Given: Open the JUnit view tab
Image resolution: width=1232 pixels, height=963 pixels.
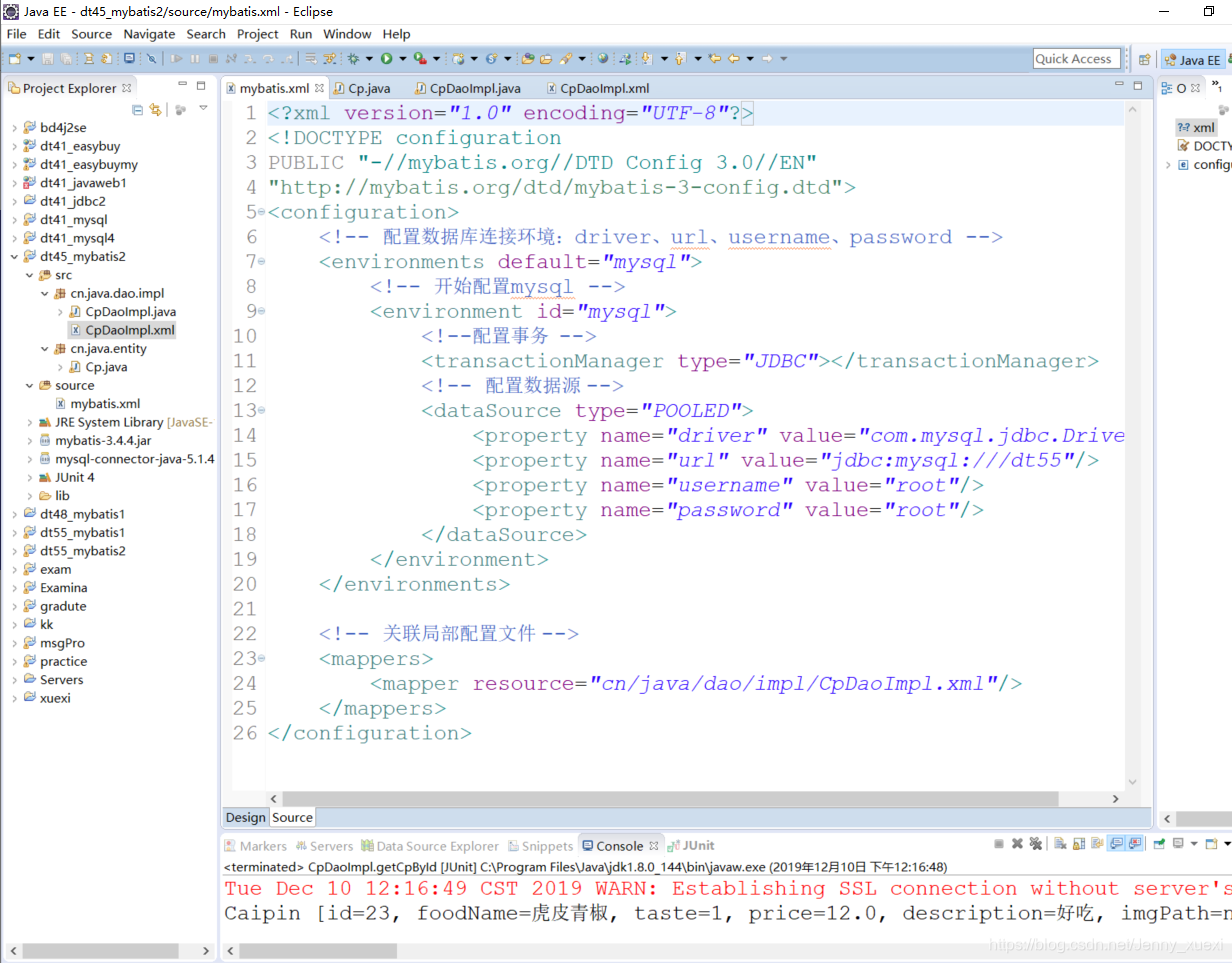Looking at the screenshot, I should click(x=692, y=846).
